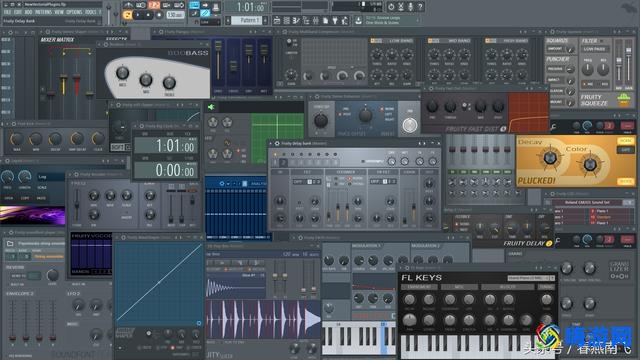Open the Piano Roll toolbar icon
Screen dimensions: 640x360
(x=296, y=20)
